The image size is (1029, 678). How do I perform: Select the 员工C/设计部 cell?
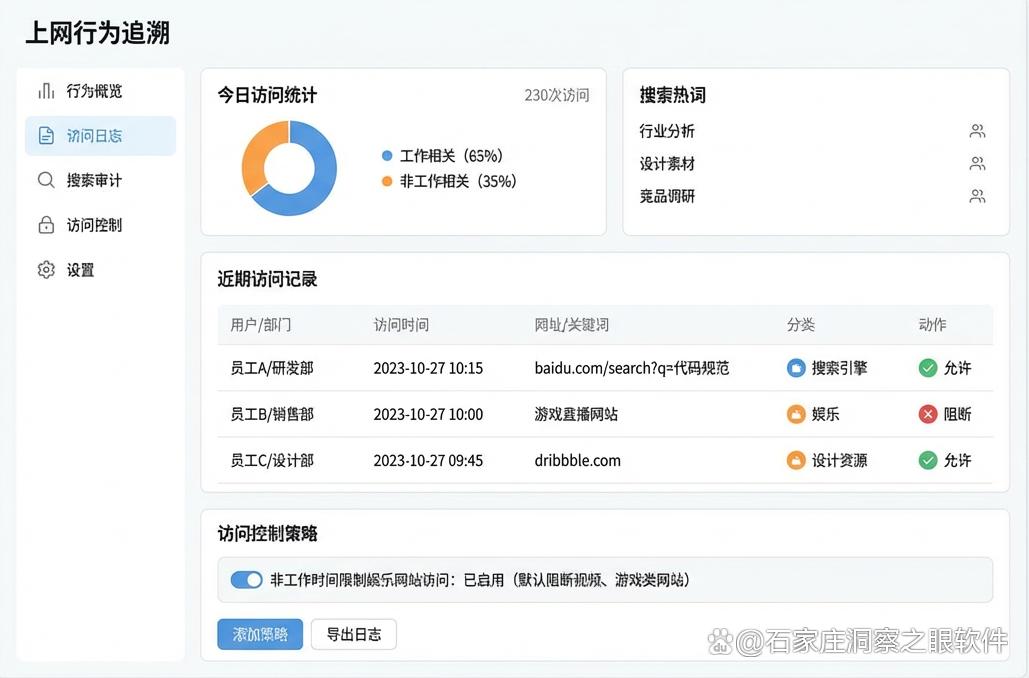[x=272, y=460]
